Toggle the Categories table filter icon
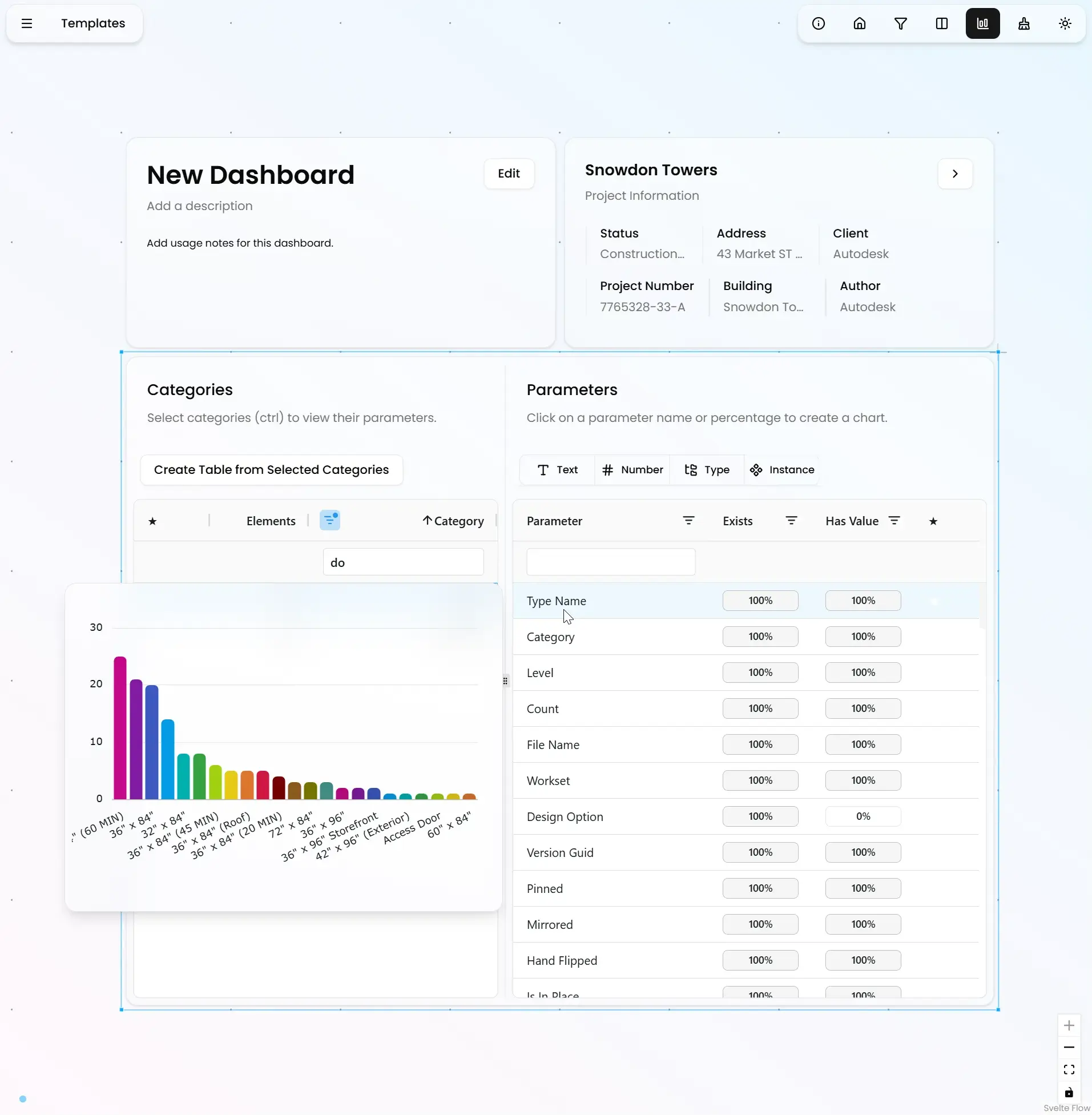The image size is (1092, 1115). tap(330, 520)
